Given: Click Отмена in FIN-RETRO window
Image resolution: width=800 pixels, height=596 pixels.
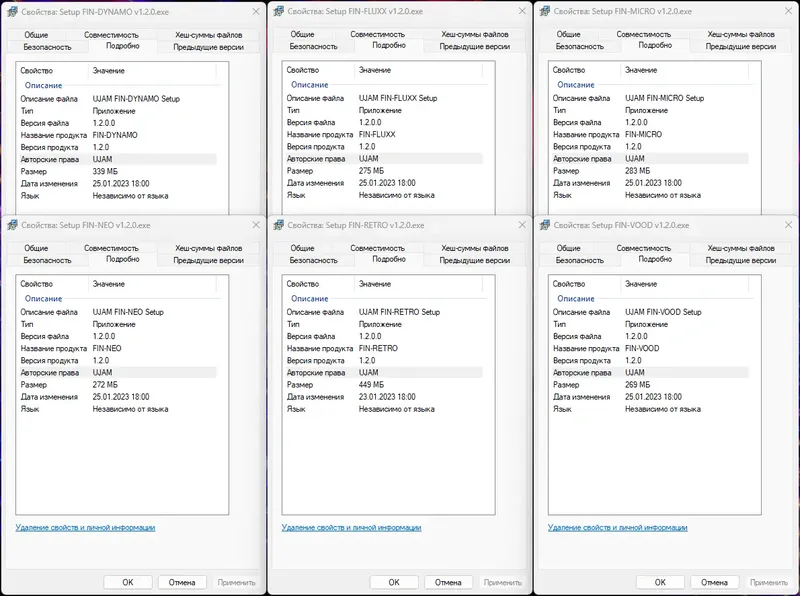Looking at the screenshot, I should [448, 582].
